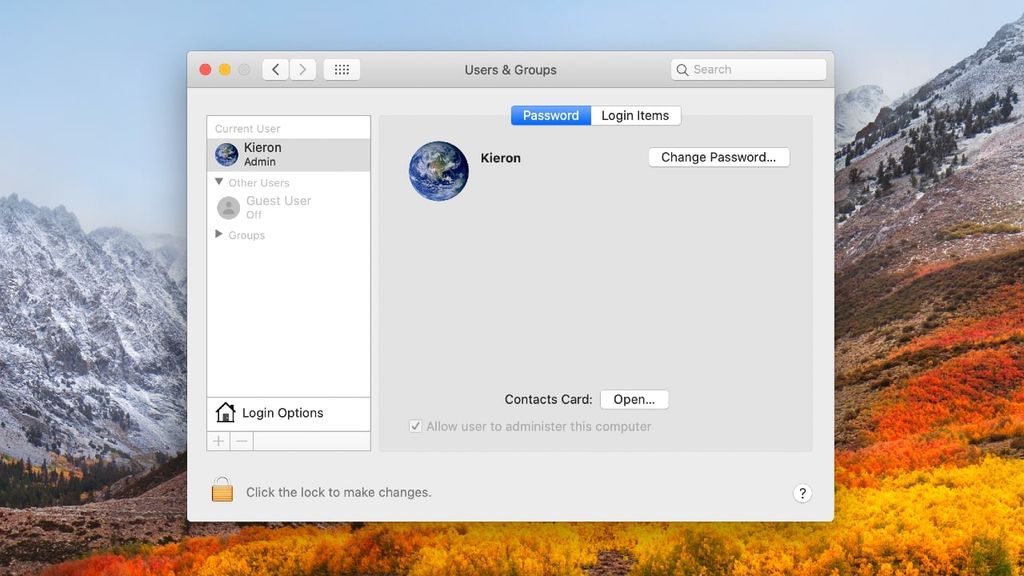Open help with the question mark icon
Screen dimensions: 1024x576
[802, 493]
